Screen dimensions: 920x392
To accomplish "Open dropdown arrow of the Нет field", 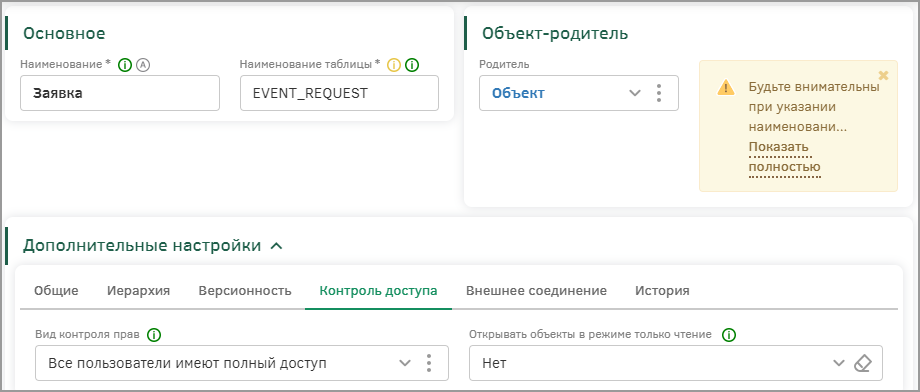I will click(839, 363).
